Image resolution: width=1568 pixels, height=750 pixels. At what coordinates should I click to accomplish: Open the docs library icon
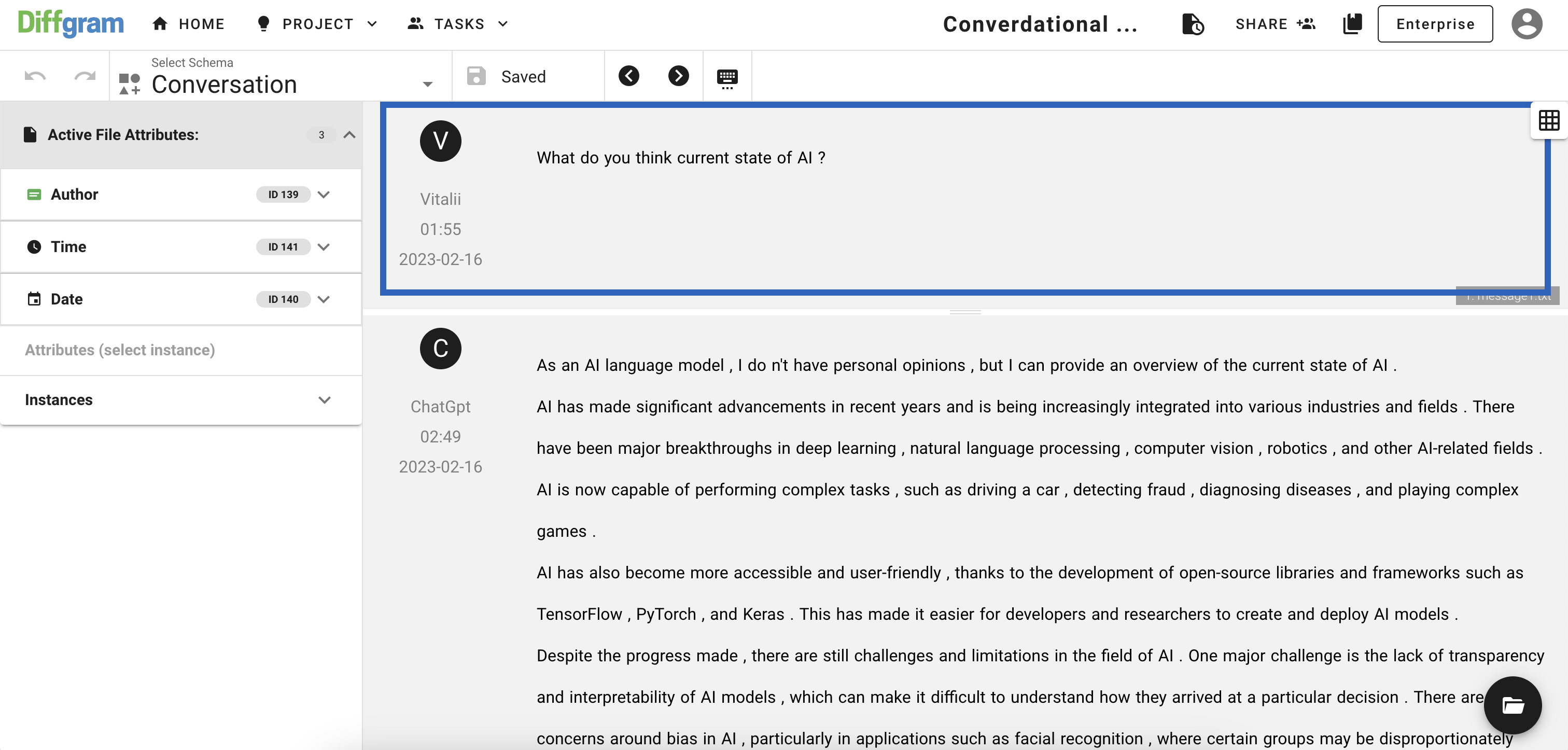click(1352, 24)
